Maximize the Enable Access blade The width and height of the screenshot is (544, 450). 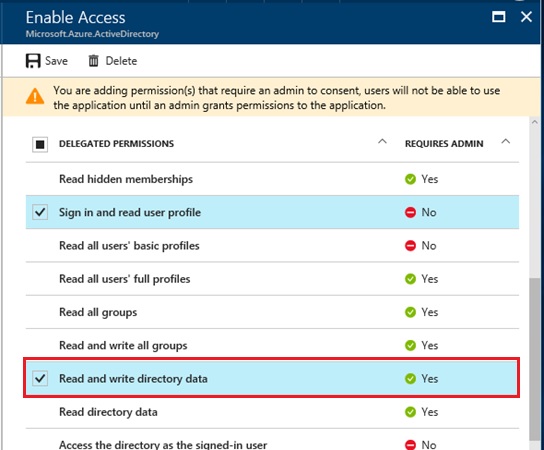click(x=499, y=17)
